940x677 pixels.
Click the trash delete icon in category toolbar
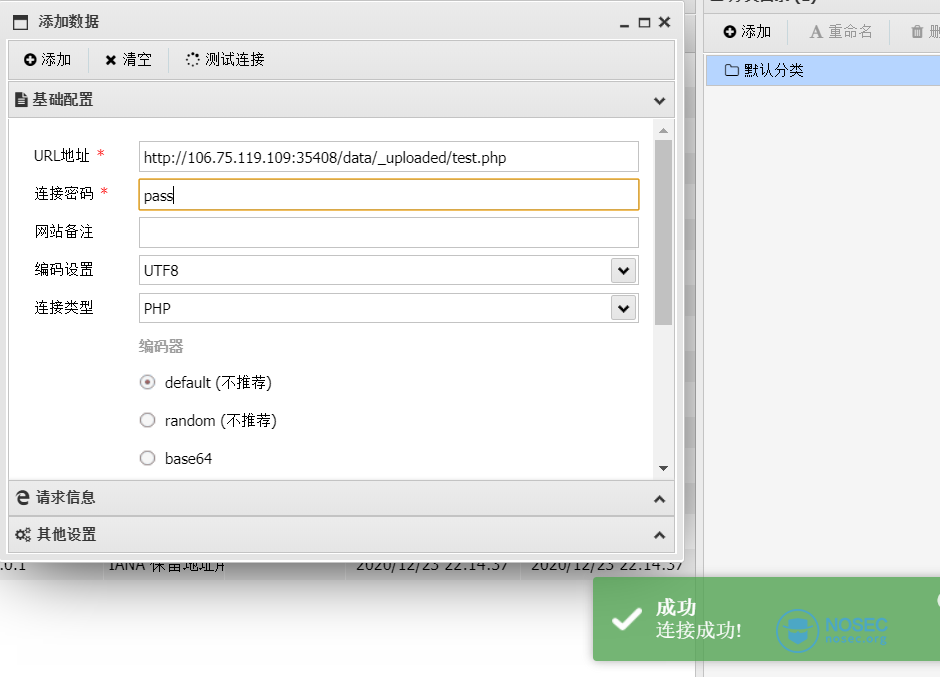[x=917, y=32]
